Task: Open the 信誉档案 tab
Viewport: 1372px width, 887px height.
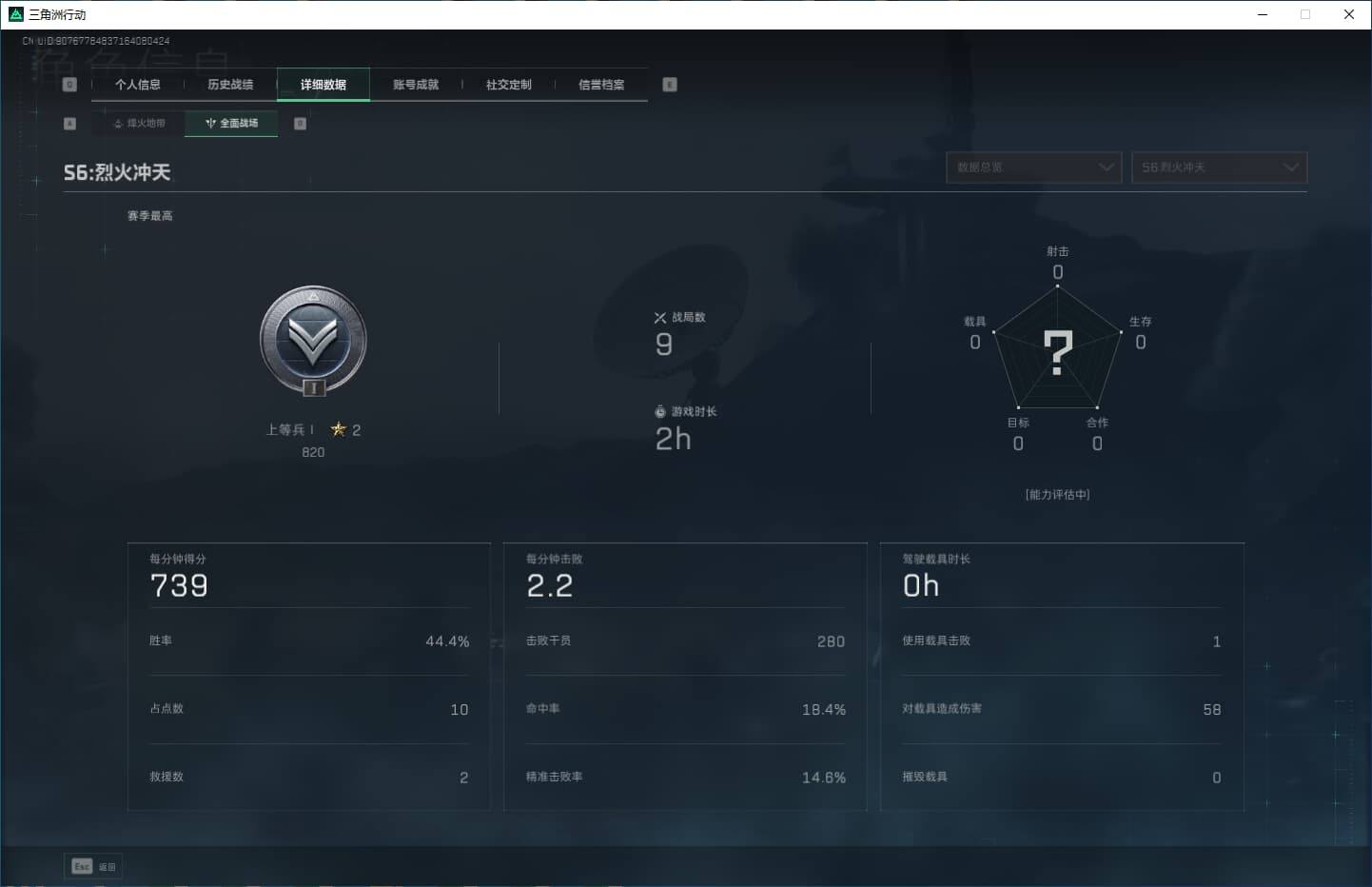Action: tap(601, 85)
